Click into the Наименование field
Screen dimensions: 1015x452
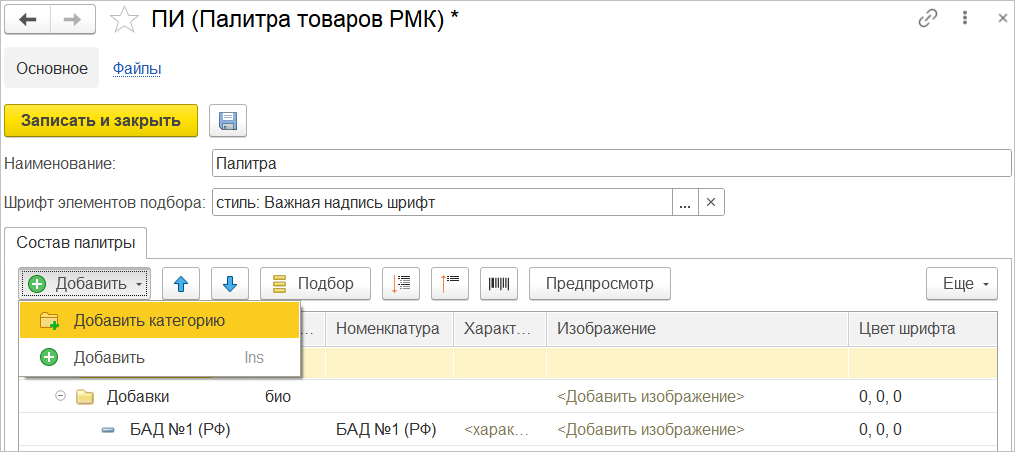pos(611,163)
